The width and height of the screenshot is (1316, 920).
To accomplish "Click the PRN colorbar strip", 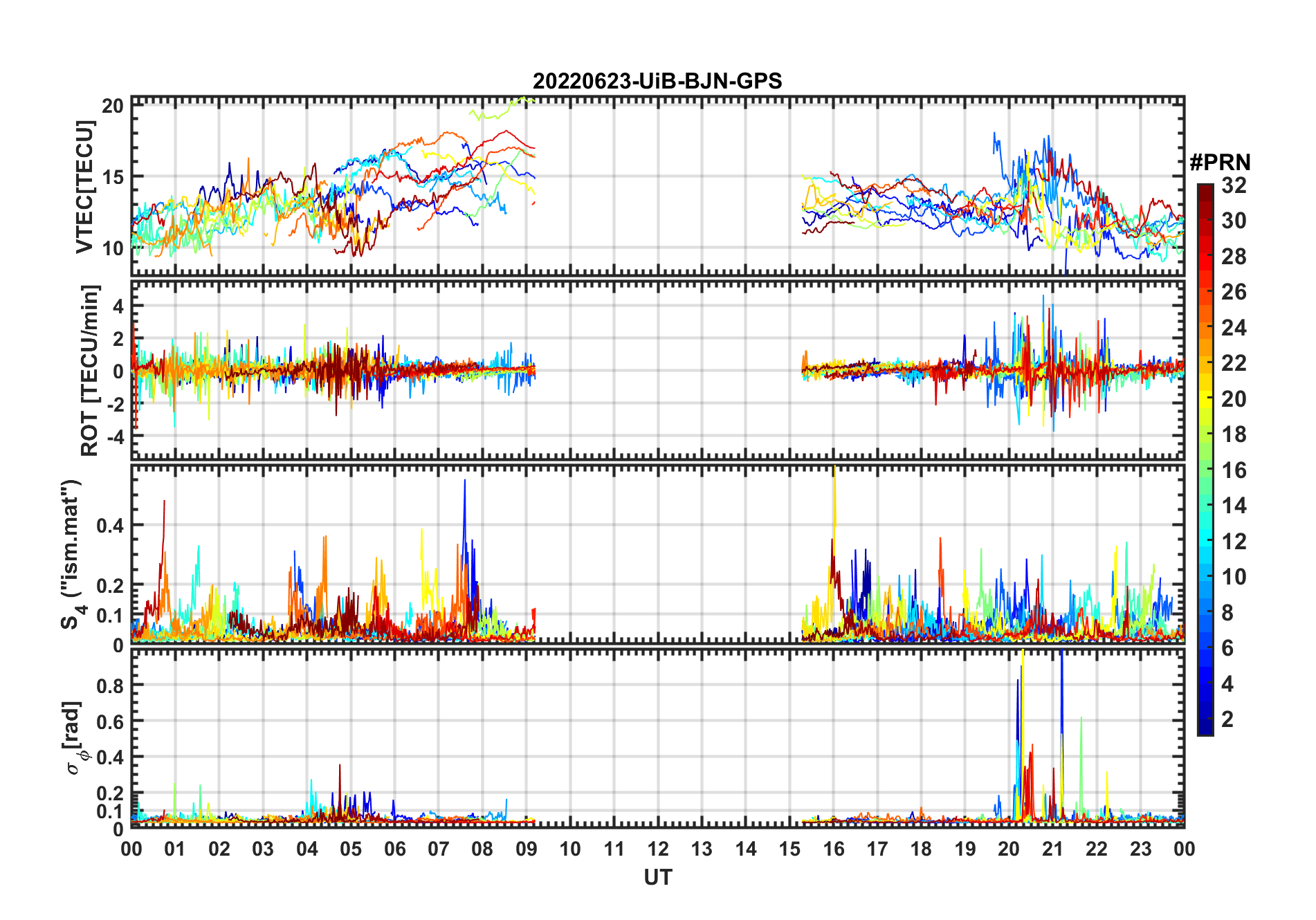I will coord(1205,459).
